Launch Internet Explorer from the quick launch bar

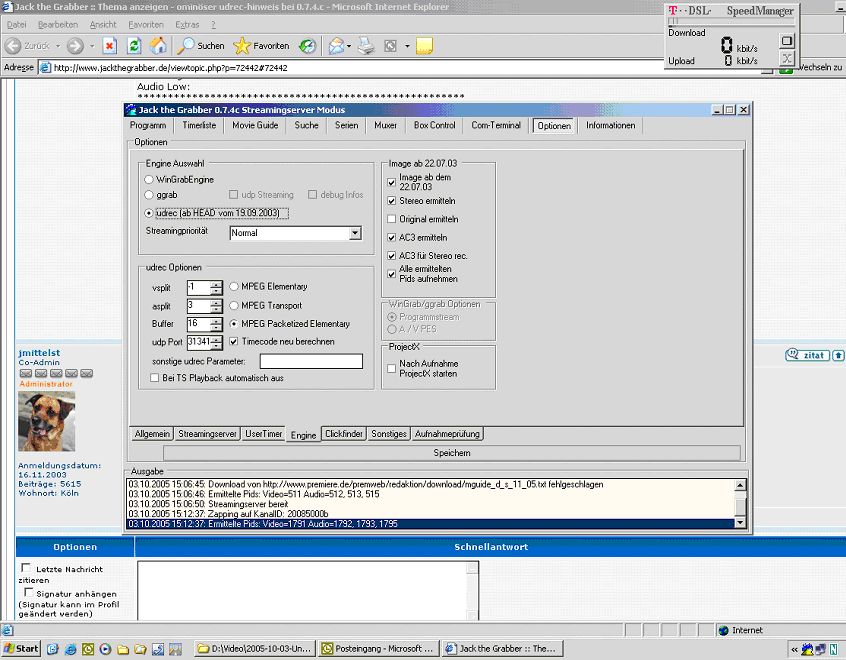click(x=70, y=649)
